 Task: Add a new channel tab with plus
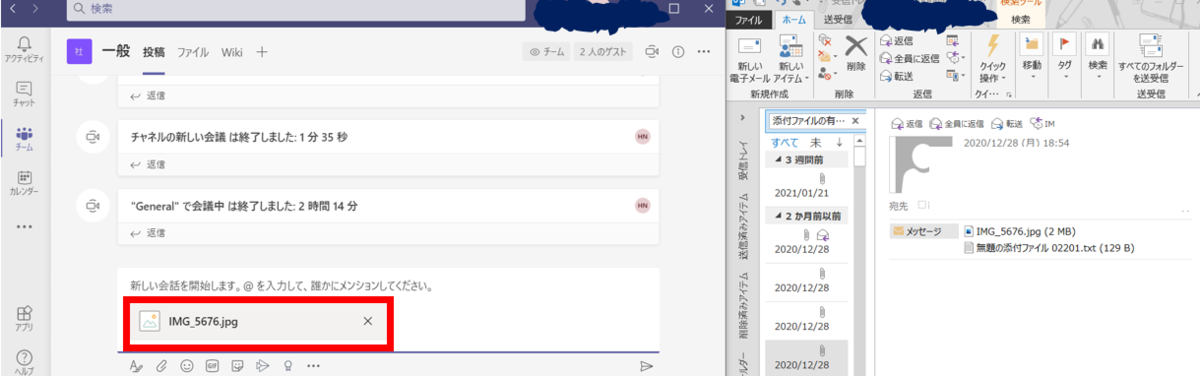click(x=262, y=52)
